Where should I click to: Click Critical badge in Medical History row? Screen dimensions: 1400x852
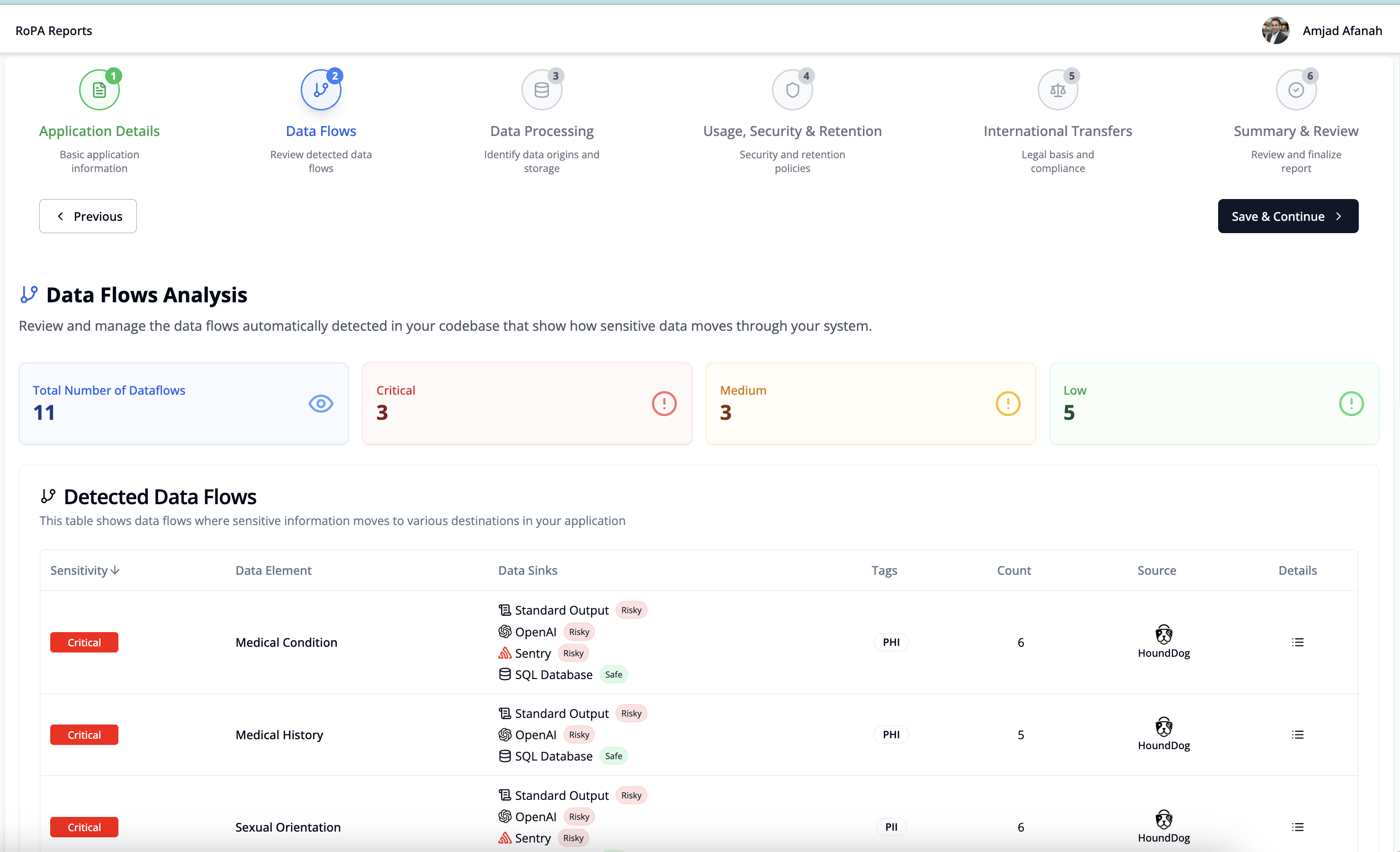pos(84,735)
